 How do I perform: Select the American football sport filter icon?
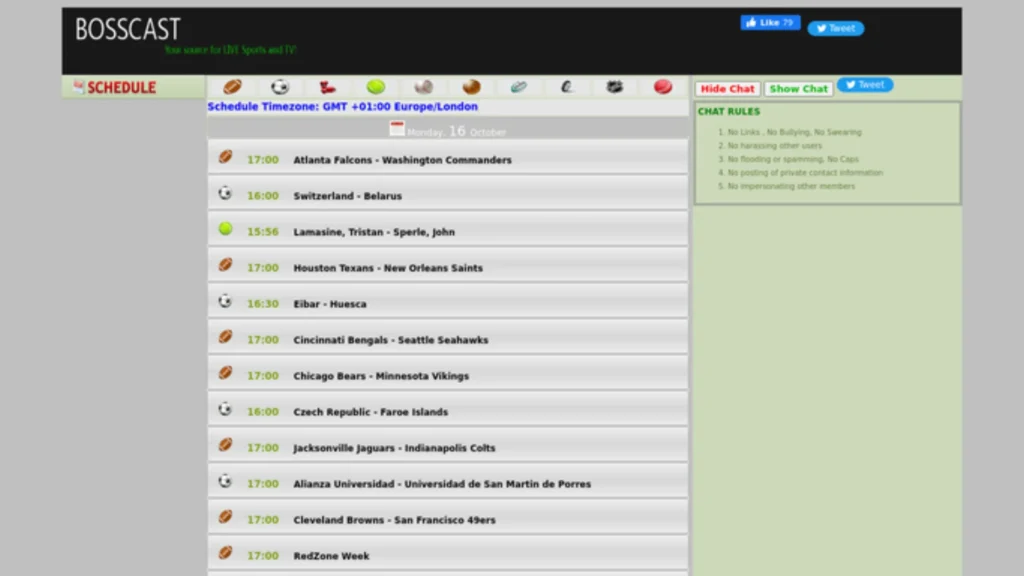point(233,87)
